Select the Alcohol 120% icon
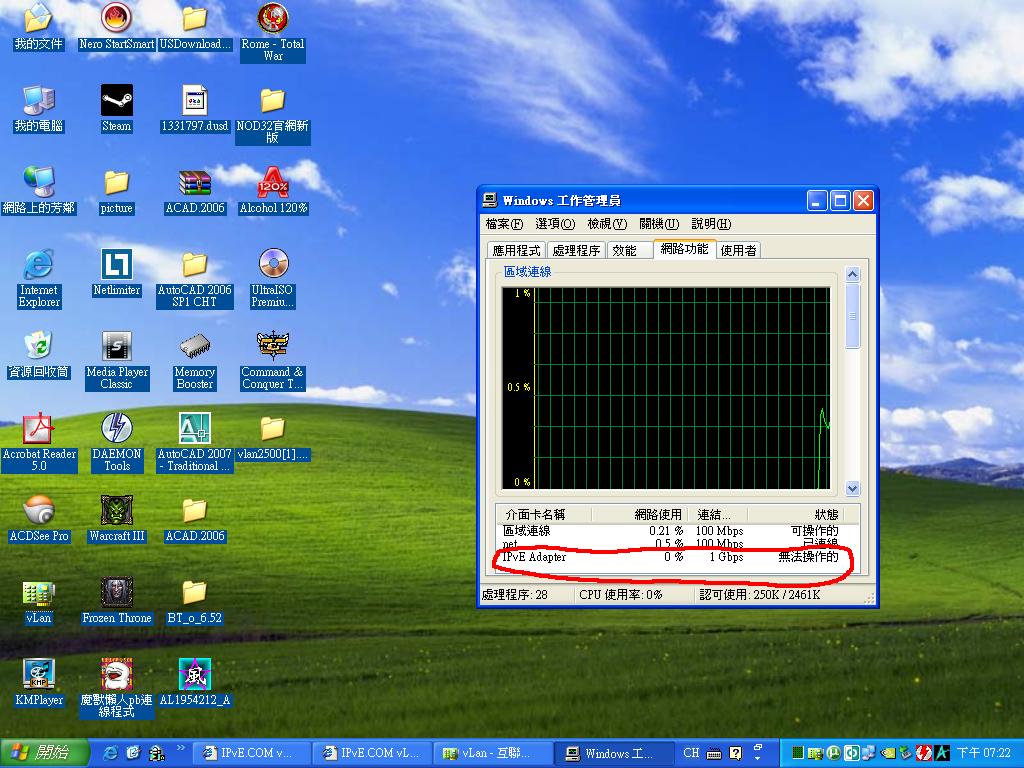The height and width of the screenshot is (768, 1024). tap(273, 183)
